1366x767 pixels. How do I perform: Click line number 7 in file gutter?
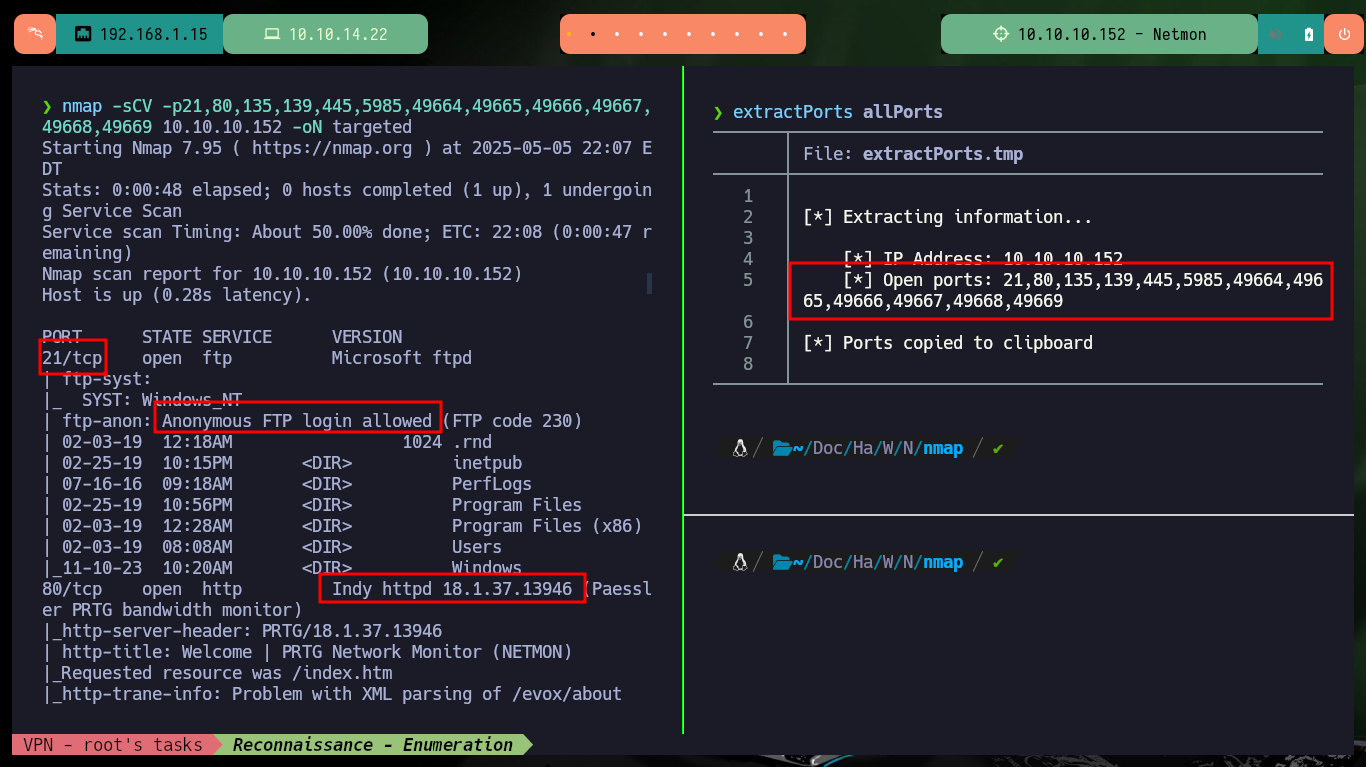pos(748,343)
